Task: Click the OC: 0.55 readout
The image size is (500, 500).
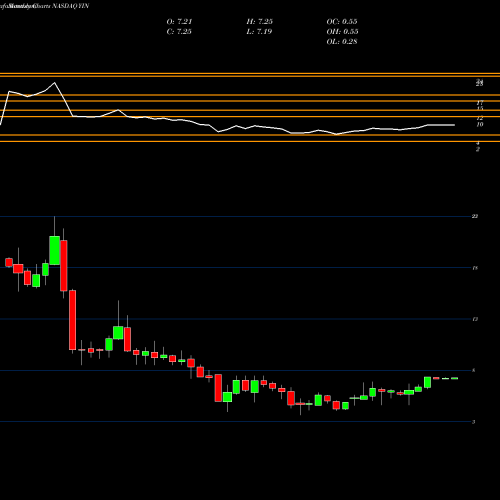Action: coord(342,22)
